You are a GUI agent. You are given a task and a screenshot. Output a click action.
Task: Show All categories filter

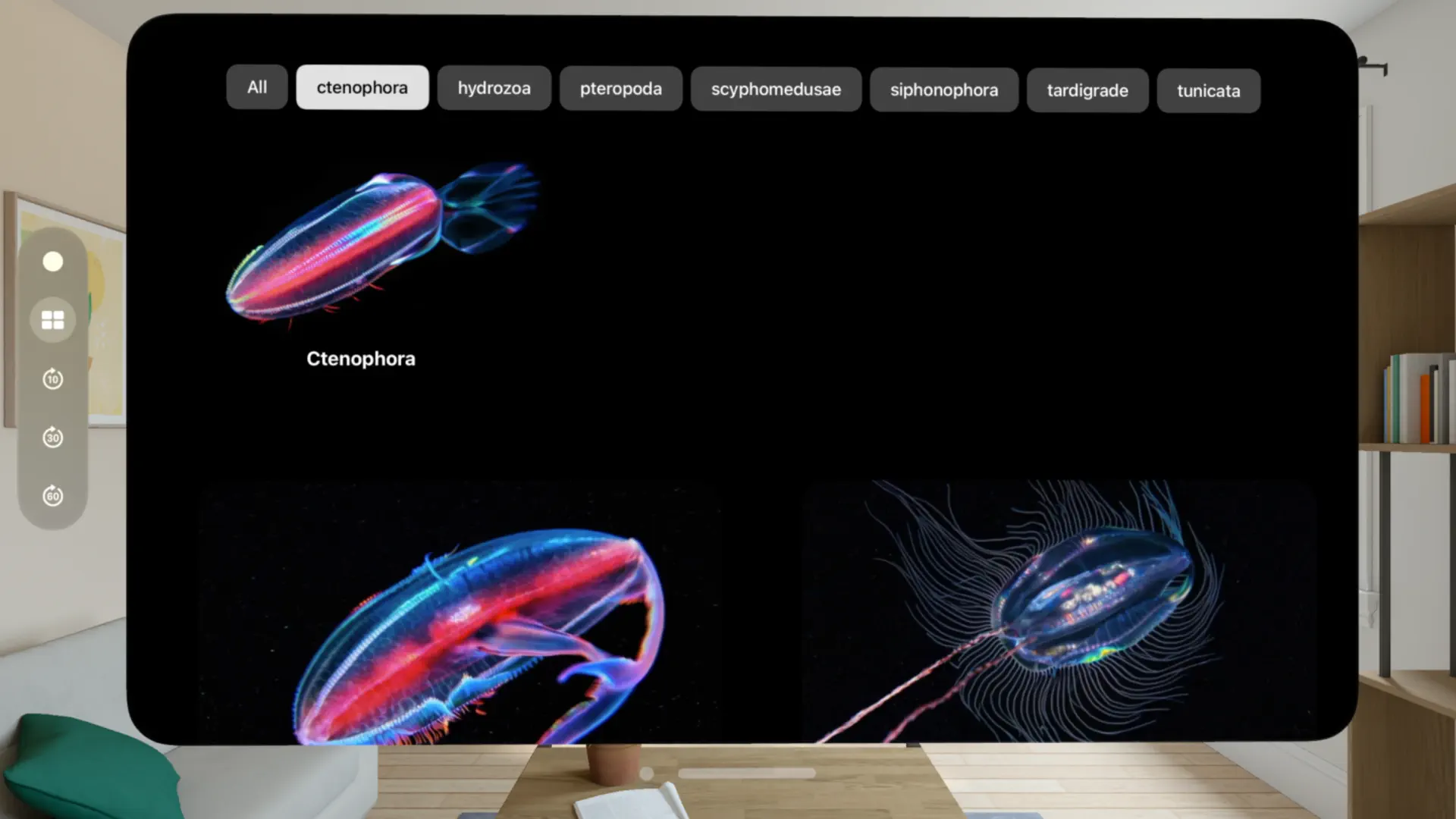click(257, 87)
